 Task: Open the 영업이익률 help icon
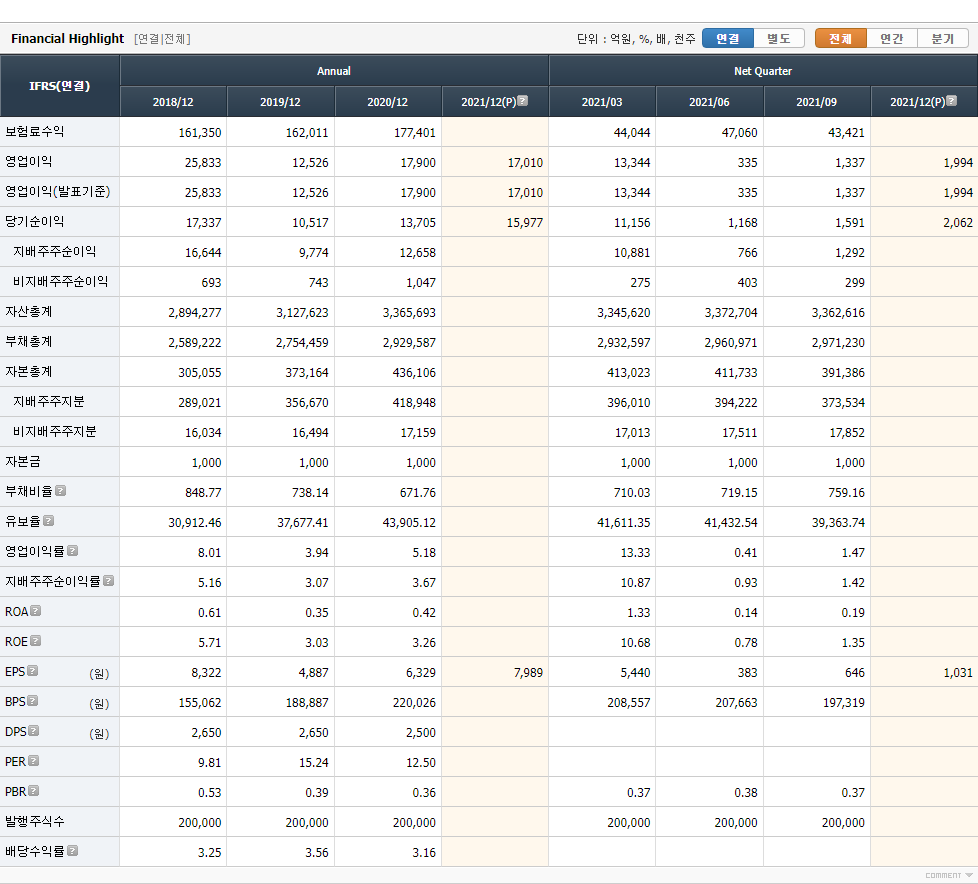(72, 551)
